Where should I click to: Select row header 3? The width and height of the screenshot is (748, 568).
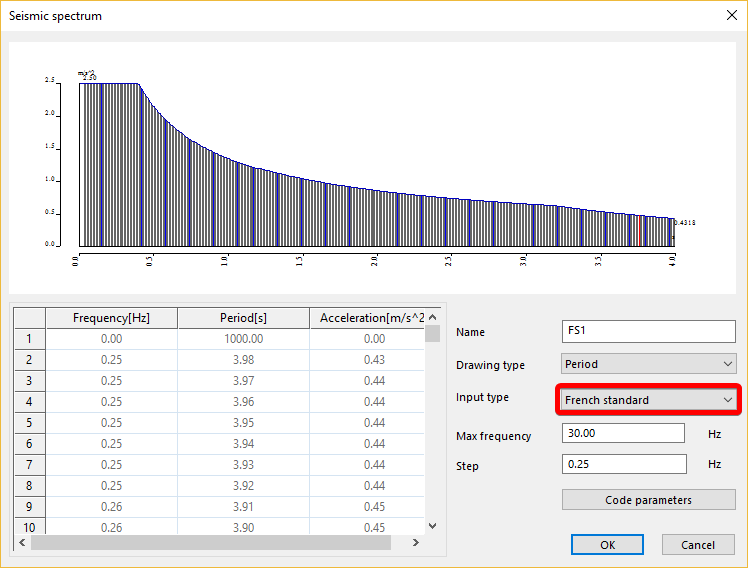(x=30, y=381)
